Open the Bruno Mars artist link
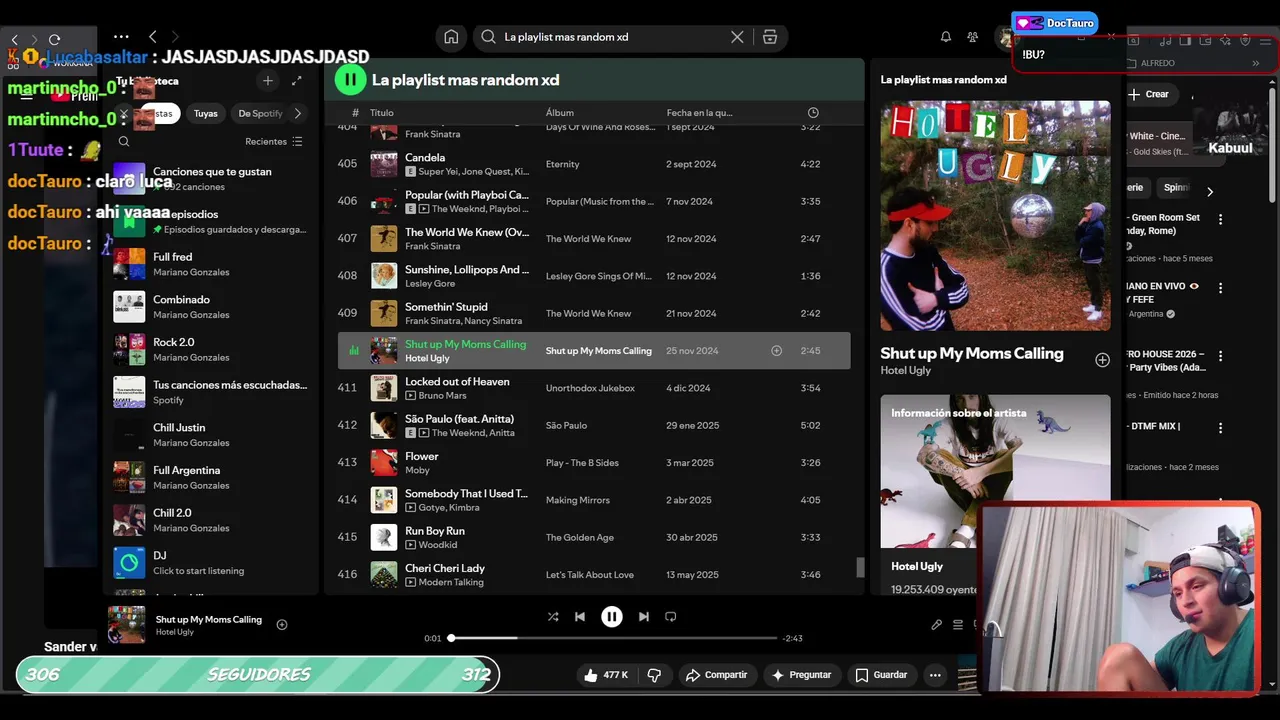 442,396
